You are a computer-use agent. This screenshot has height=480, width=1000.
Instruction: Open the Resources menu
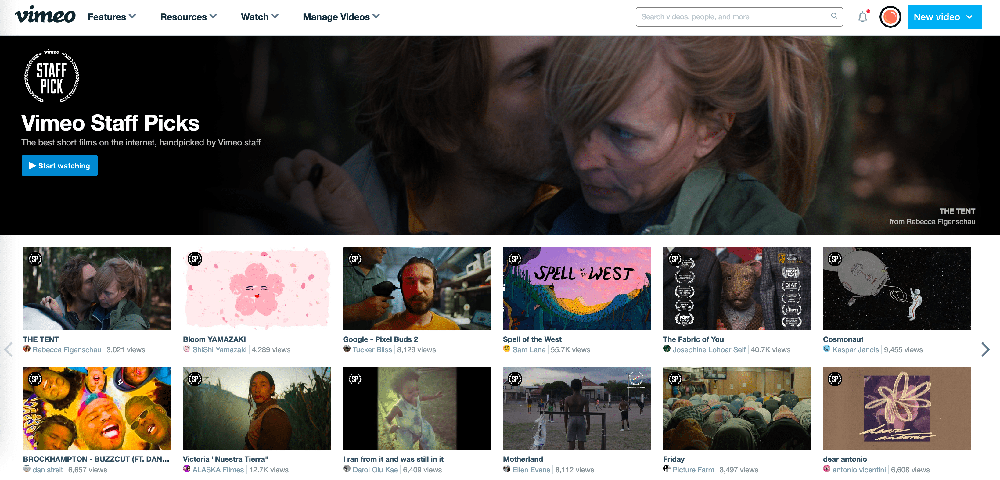189,17
